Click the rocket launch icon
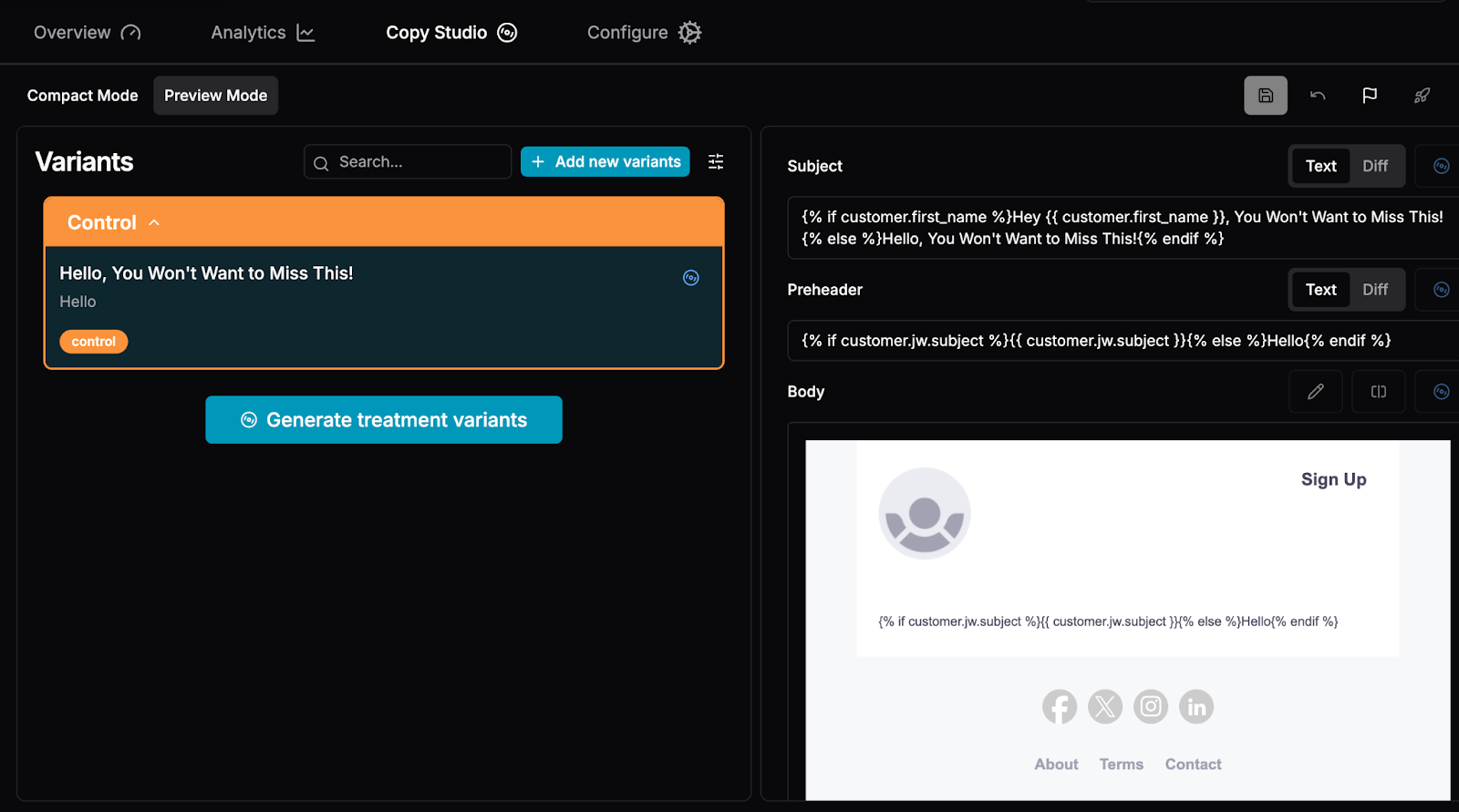 pos(1422,96)
